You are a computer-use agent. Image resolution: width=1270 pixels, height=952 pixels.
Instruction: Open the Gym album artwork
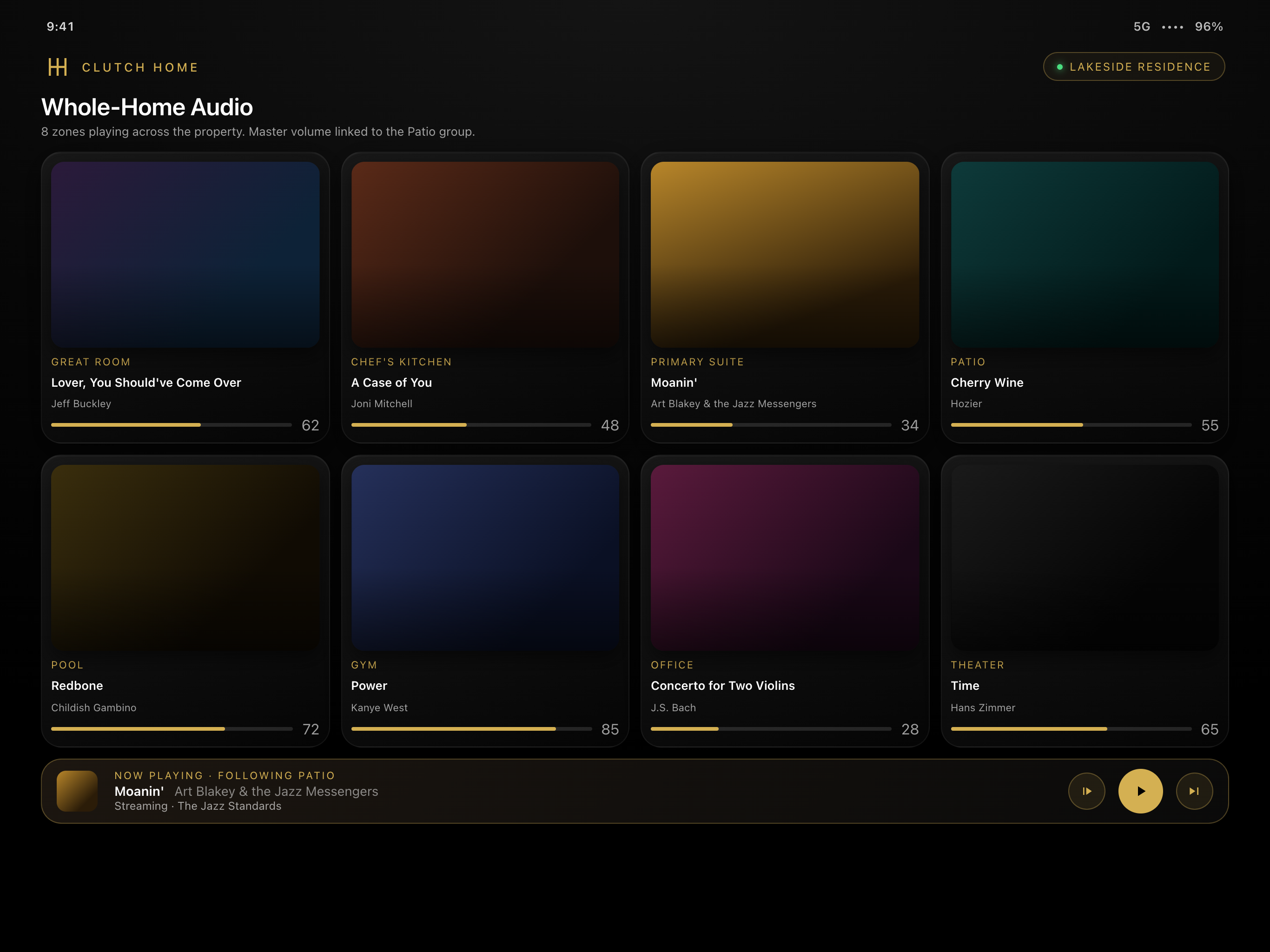pyautogui.click(x=485, y=557)
